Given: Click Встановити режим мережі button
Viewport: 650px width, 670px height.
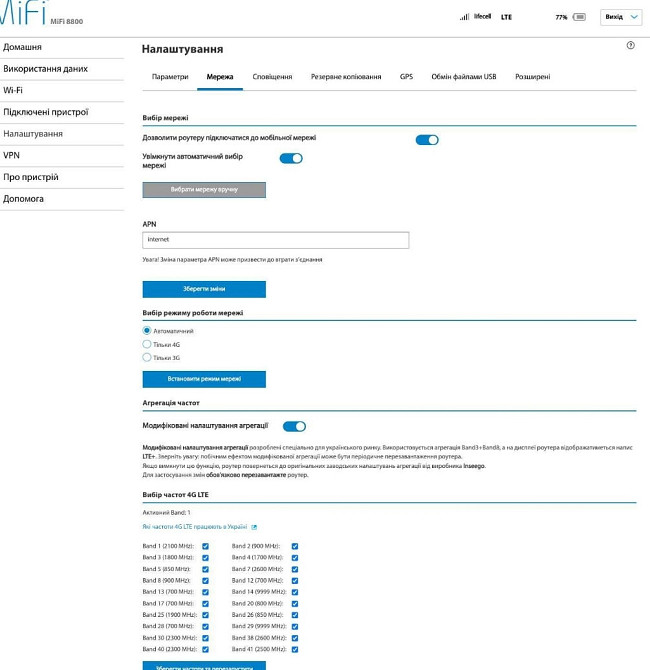Looking at the screenshot, I should coord(204,379).
